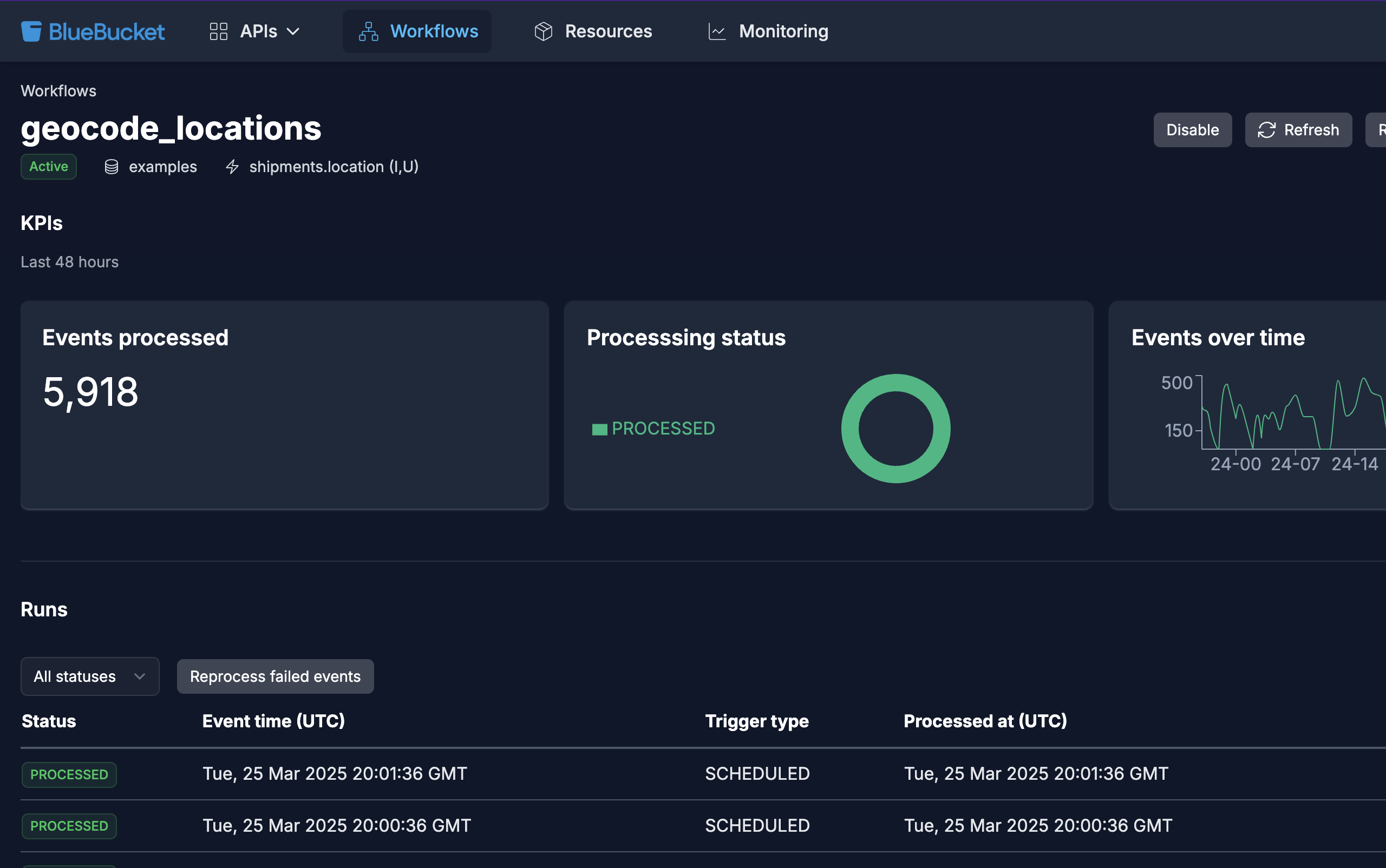The width and height of the screenshot is (1386, 868).
Task: Click the green donut chart ring
Action: (895, 385)
